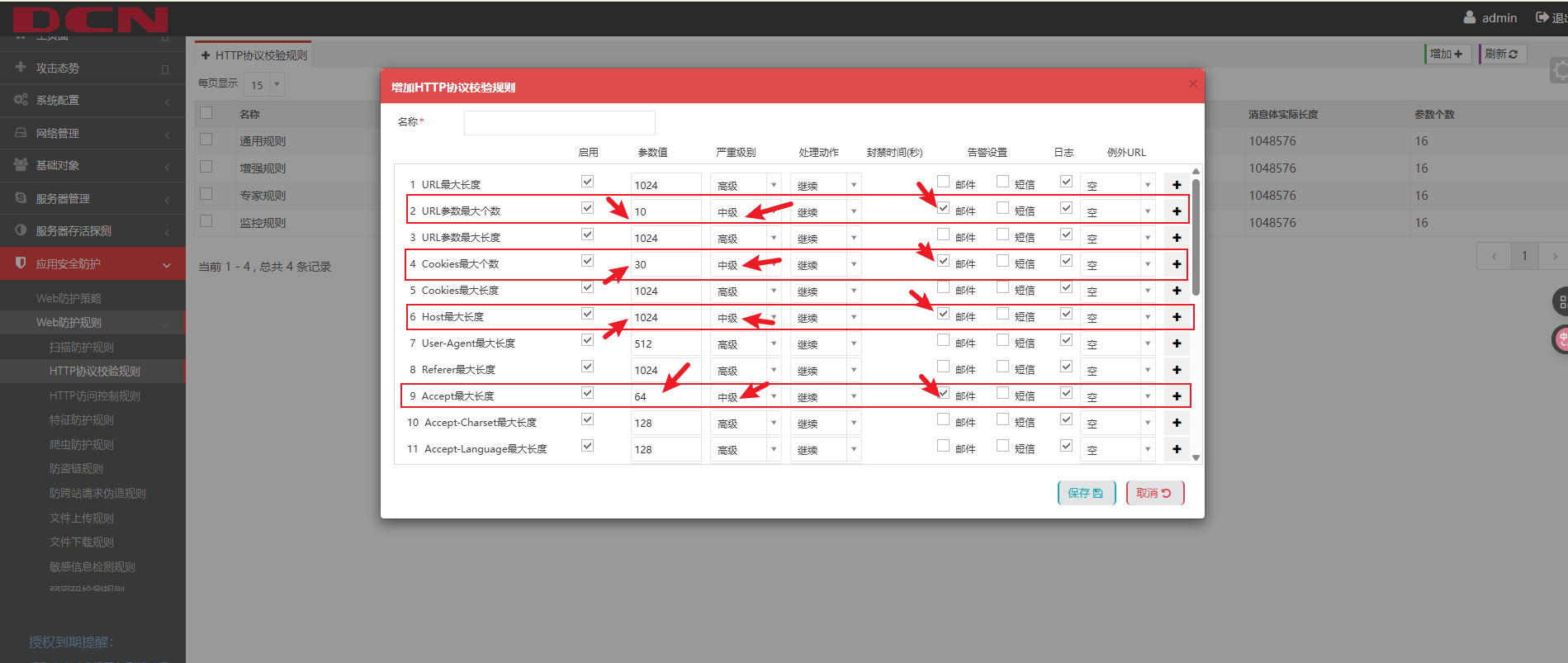Click the plus icon for URL最大长度 row
This screenshot has height=663, width=1568.
[1177, 185]
